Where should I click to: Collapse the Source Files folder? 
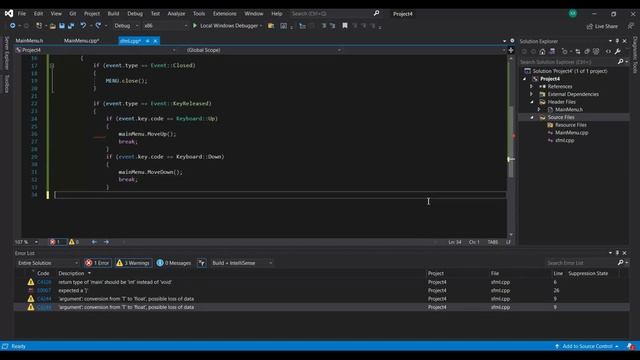coord(531,117)
